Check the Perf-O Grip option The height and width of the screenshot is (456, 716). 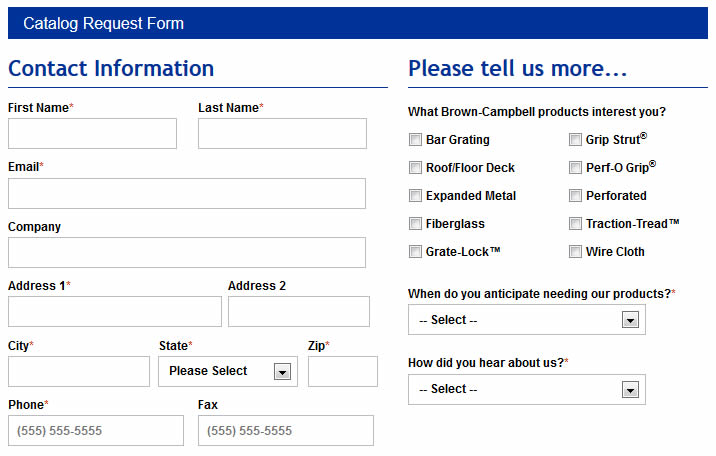point(576,168)
